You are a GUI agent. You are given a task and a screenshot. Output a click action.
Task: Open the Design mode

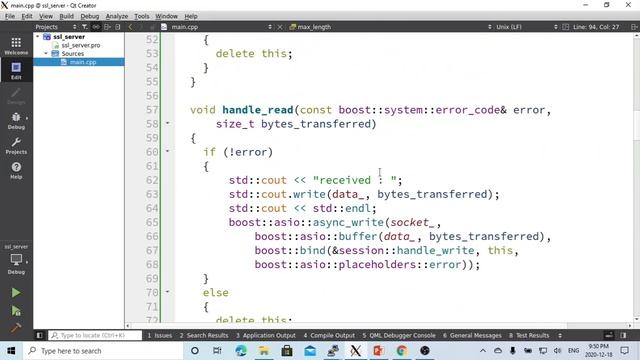click(16, 96)
